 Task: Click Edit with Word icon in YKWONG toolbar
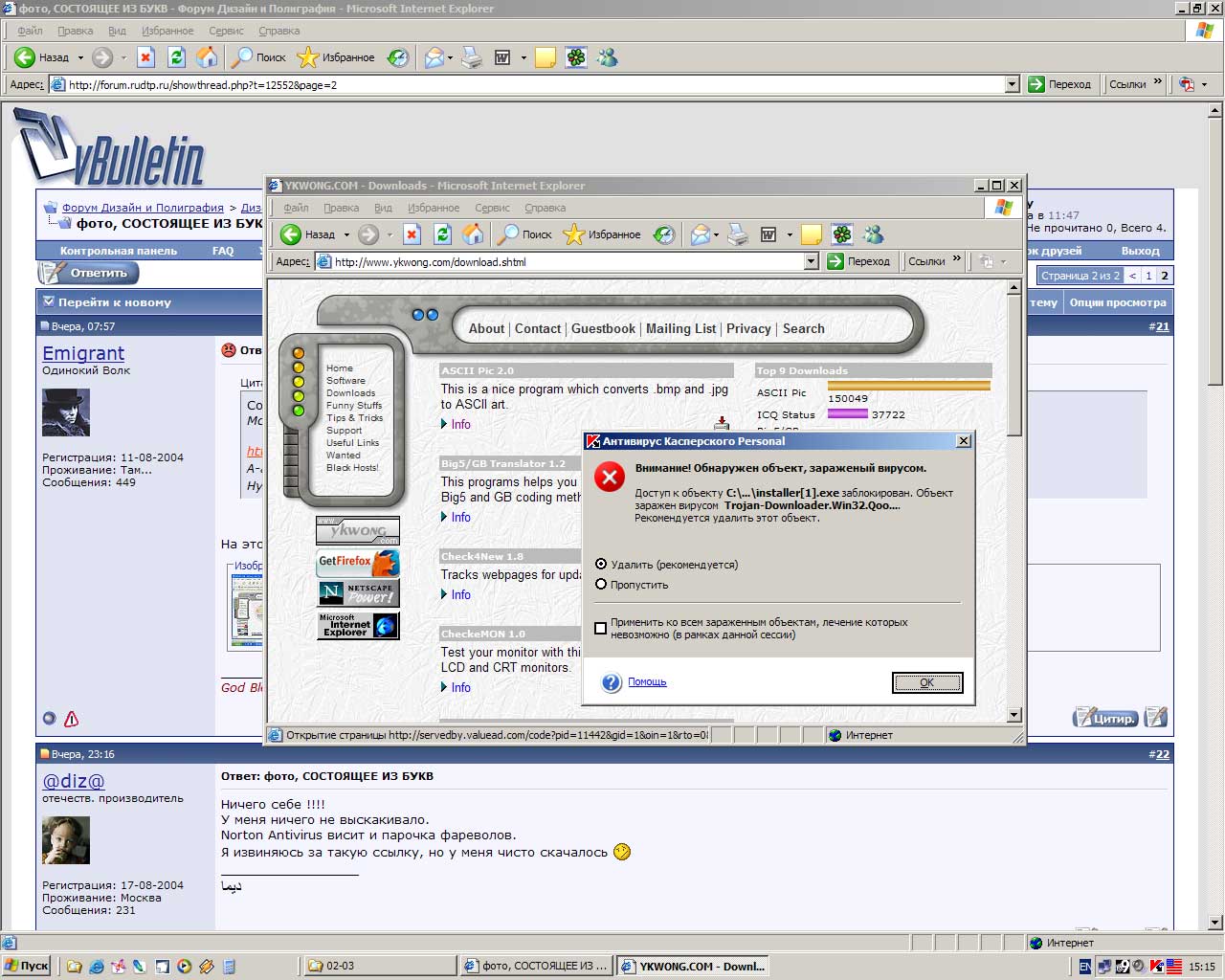click(x=768, y=234)
